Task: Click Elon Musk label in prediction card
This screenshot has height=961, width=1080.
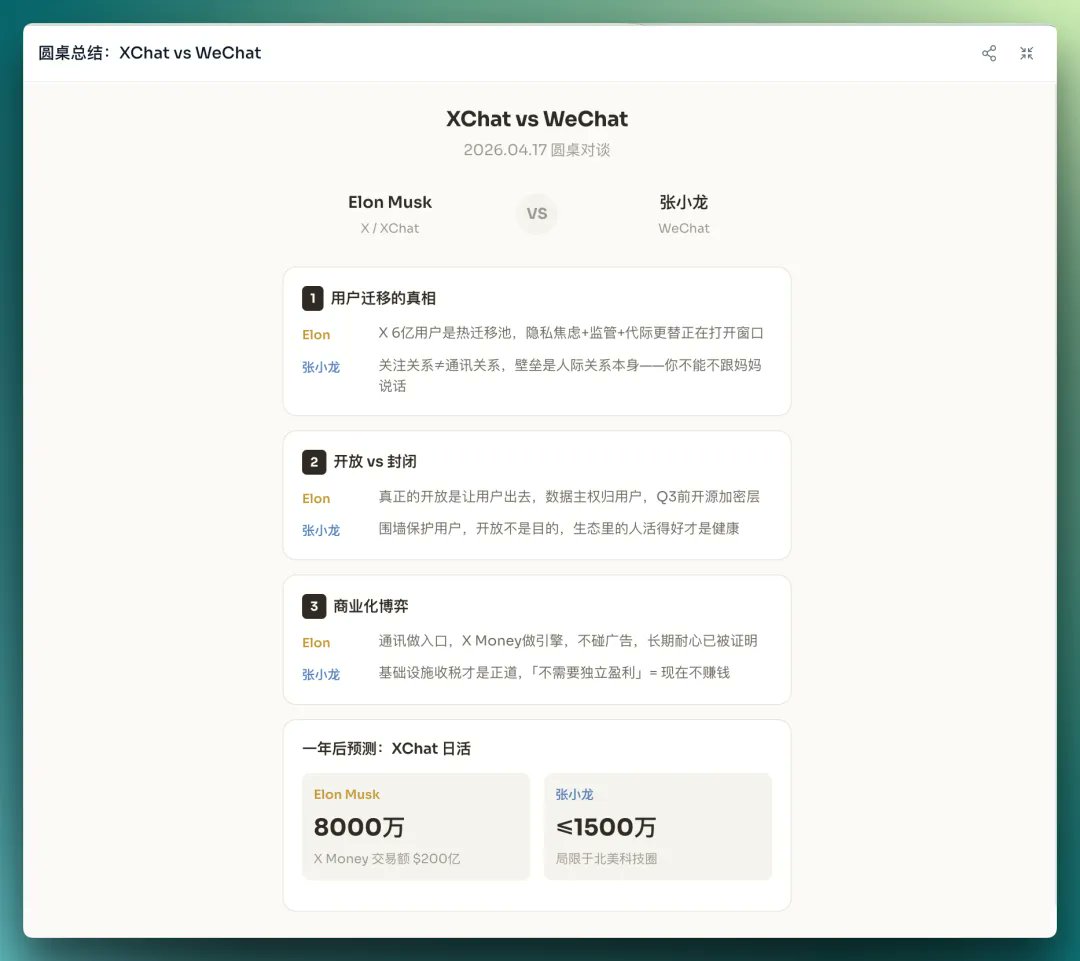Action: tap(346, 794)
